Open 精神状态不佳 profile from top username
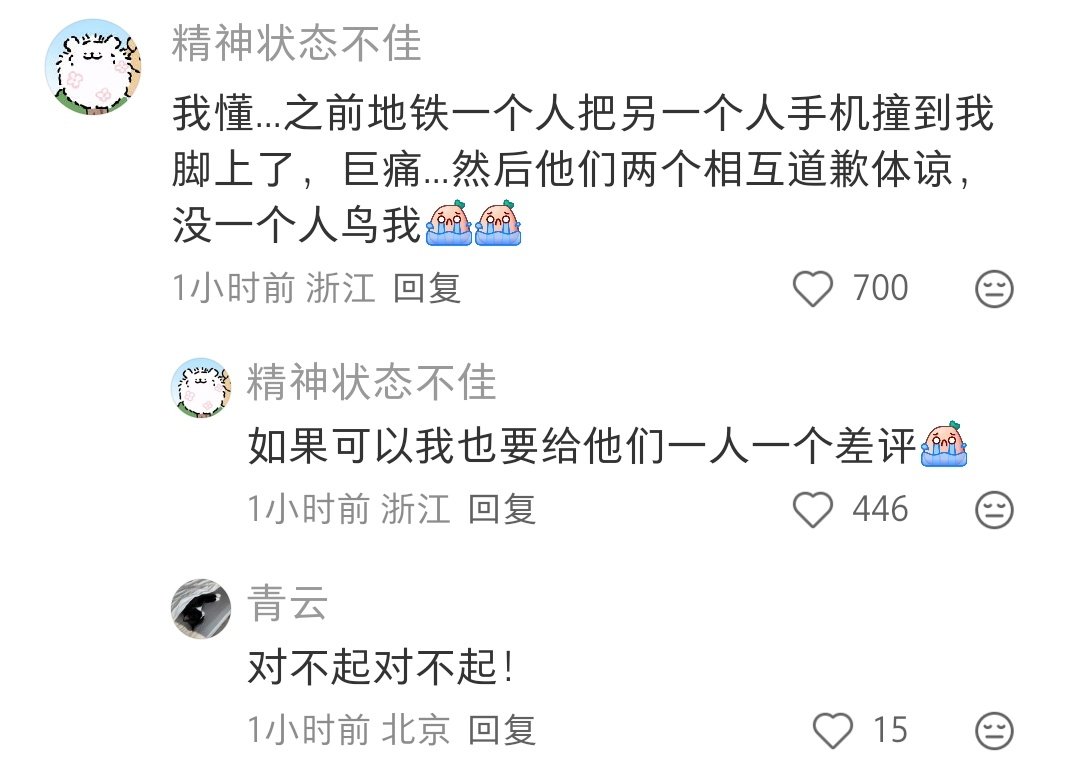1080x779 pixels. click(296, 43)
